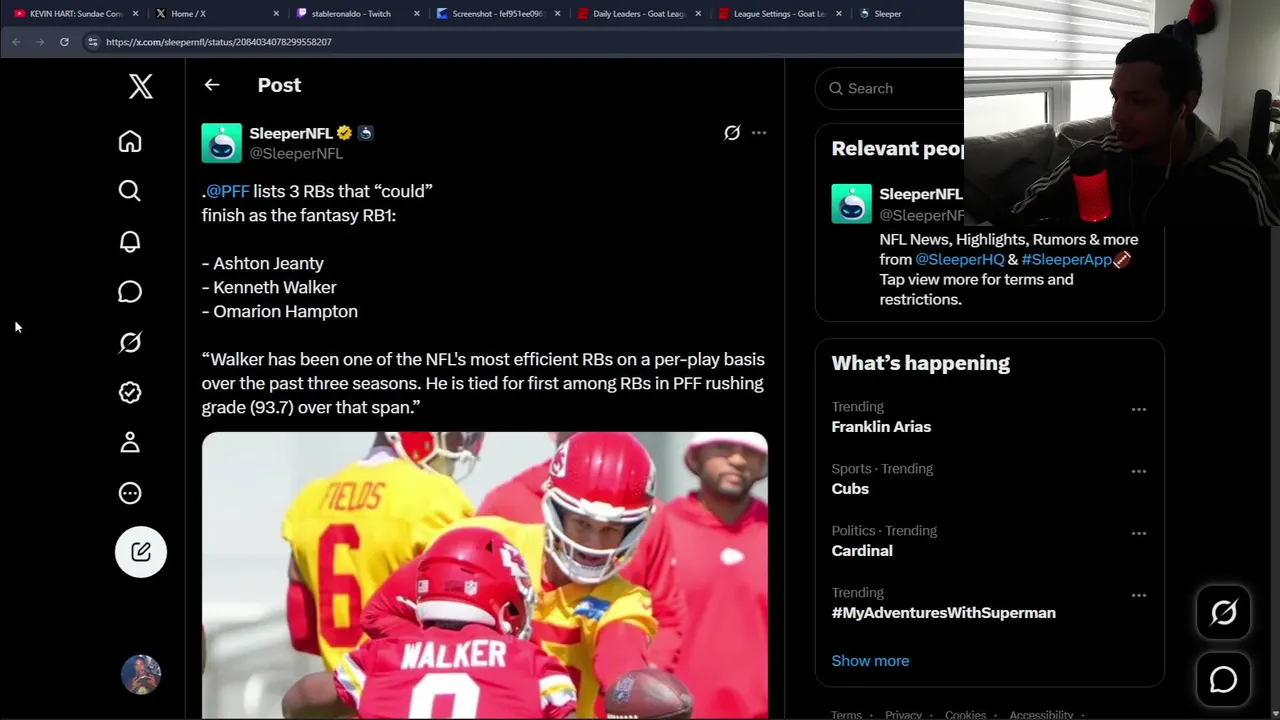Click Show more under What's happening
The height and width of the screenshot is (720, 1280).
coord(870,661)
